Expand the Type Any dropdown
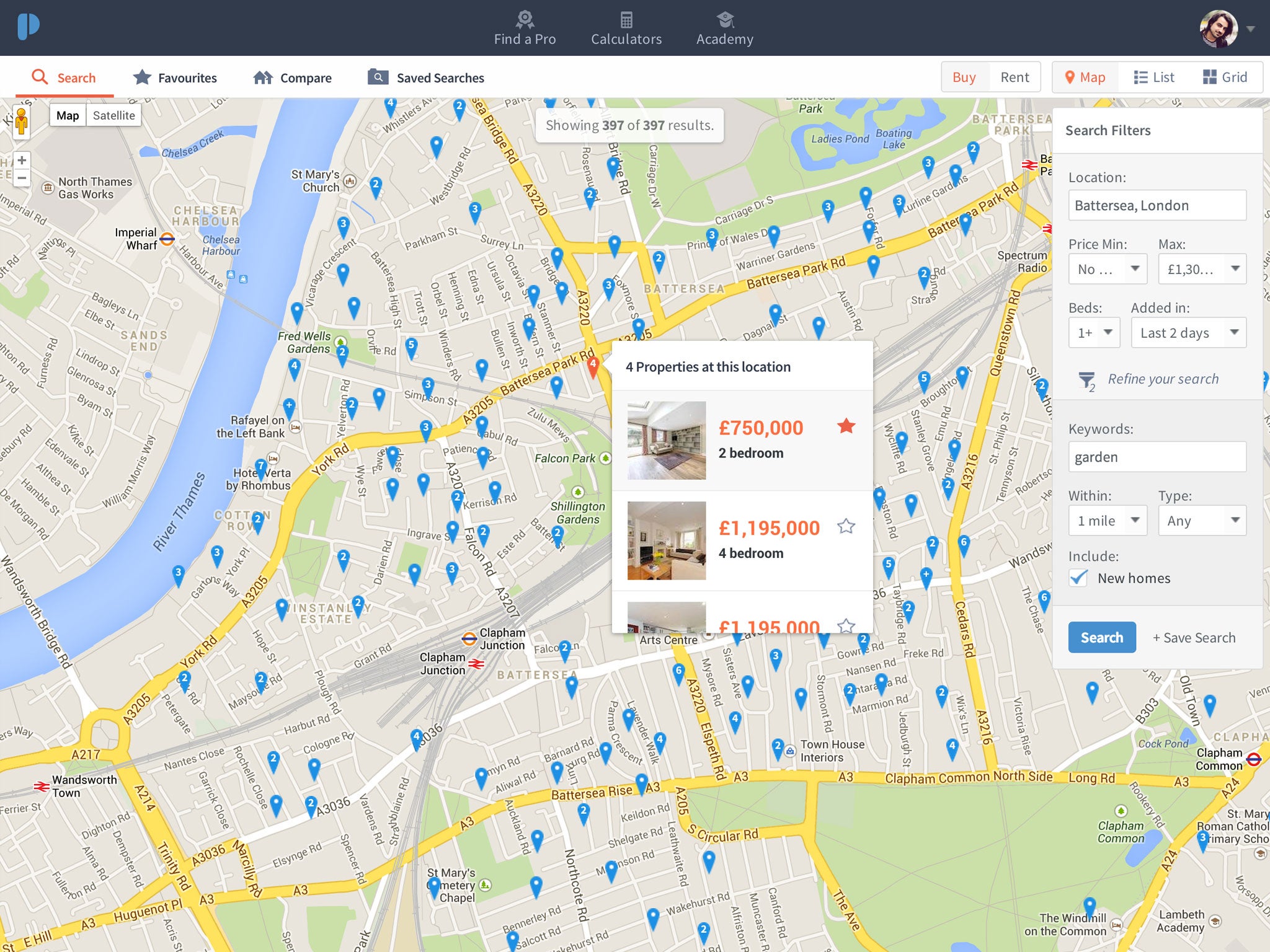 pos(1201,521)
